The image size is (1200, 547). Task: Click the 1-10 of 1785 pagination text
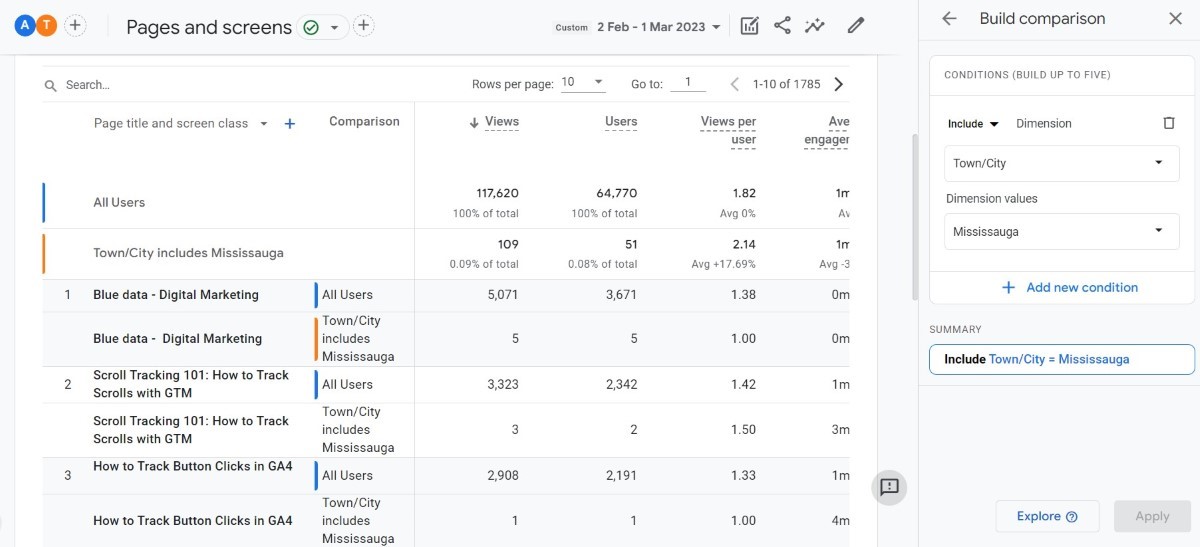point(787,84)
